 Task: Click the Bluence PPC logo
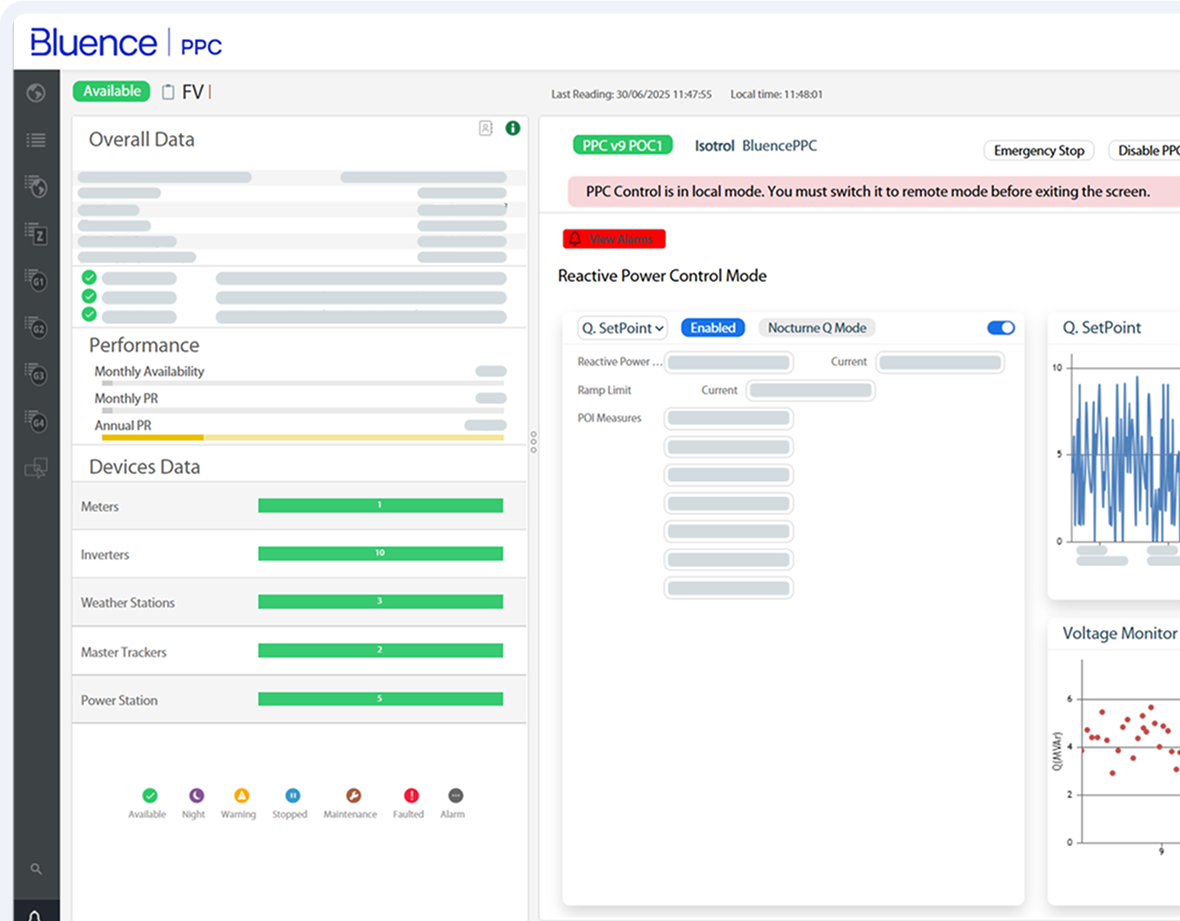click(x=126, y=43)
